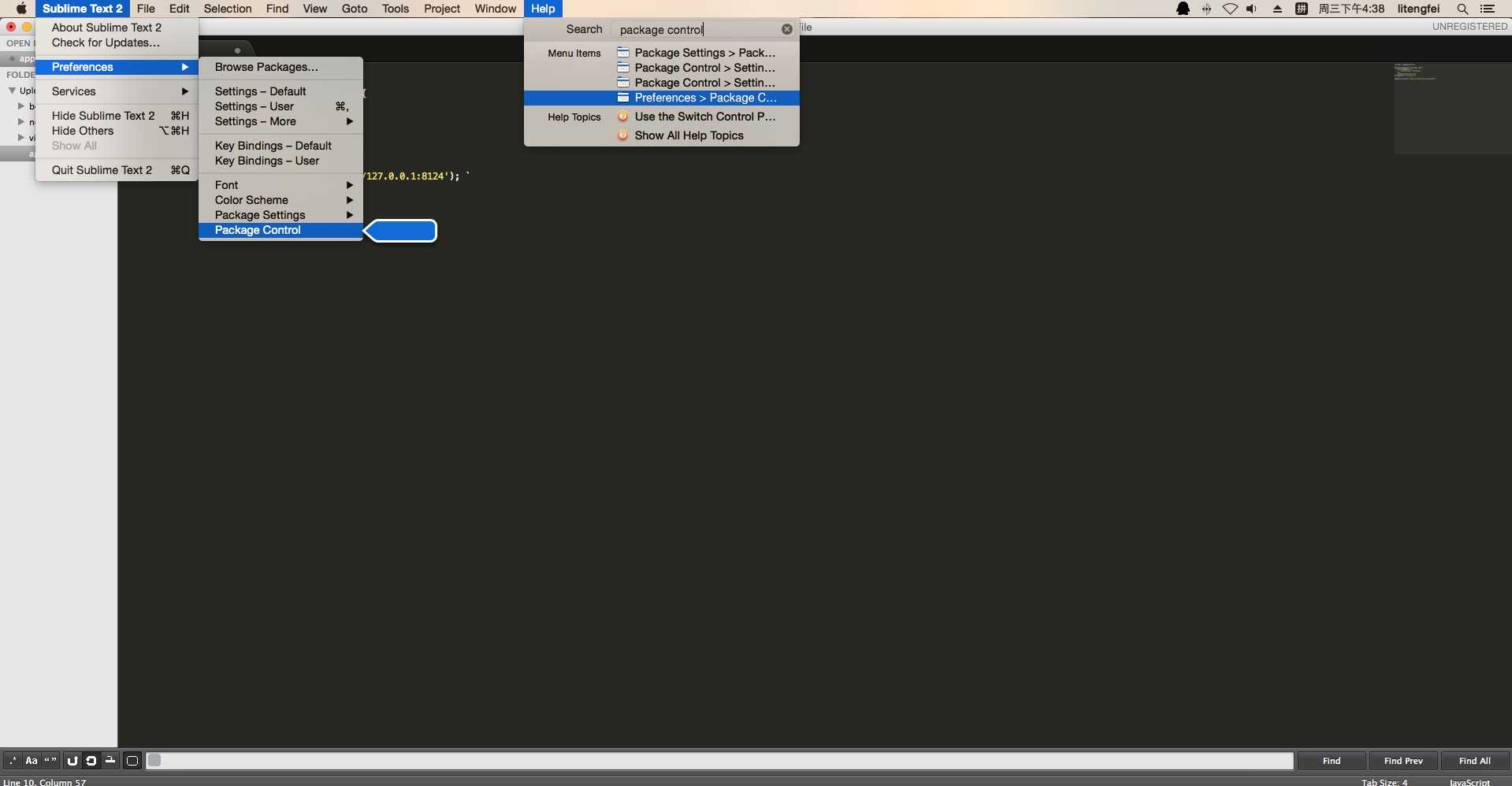
Task: Open the Wi-Fi status menu
Action: [1230, 9]
